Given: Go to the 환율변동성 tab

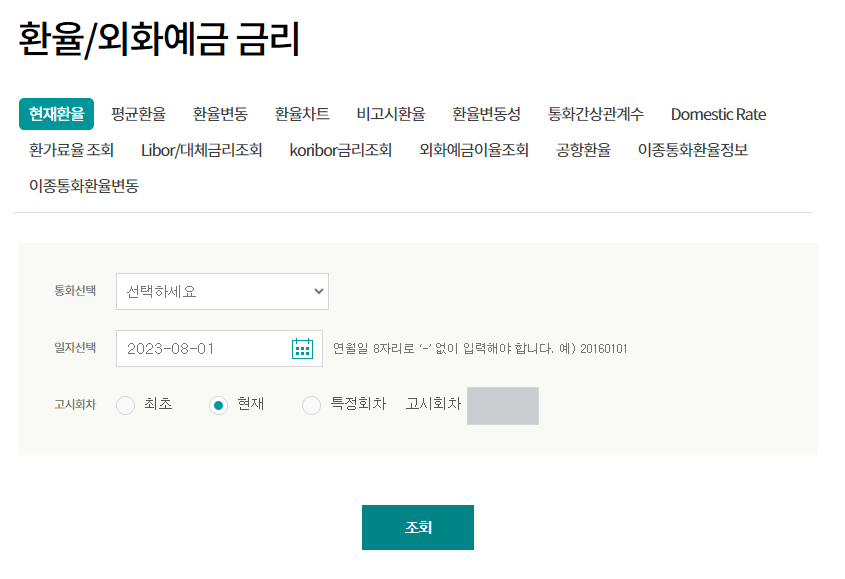Looking at the screenshot, I should [x=487, y=114].
